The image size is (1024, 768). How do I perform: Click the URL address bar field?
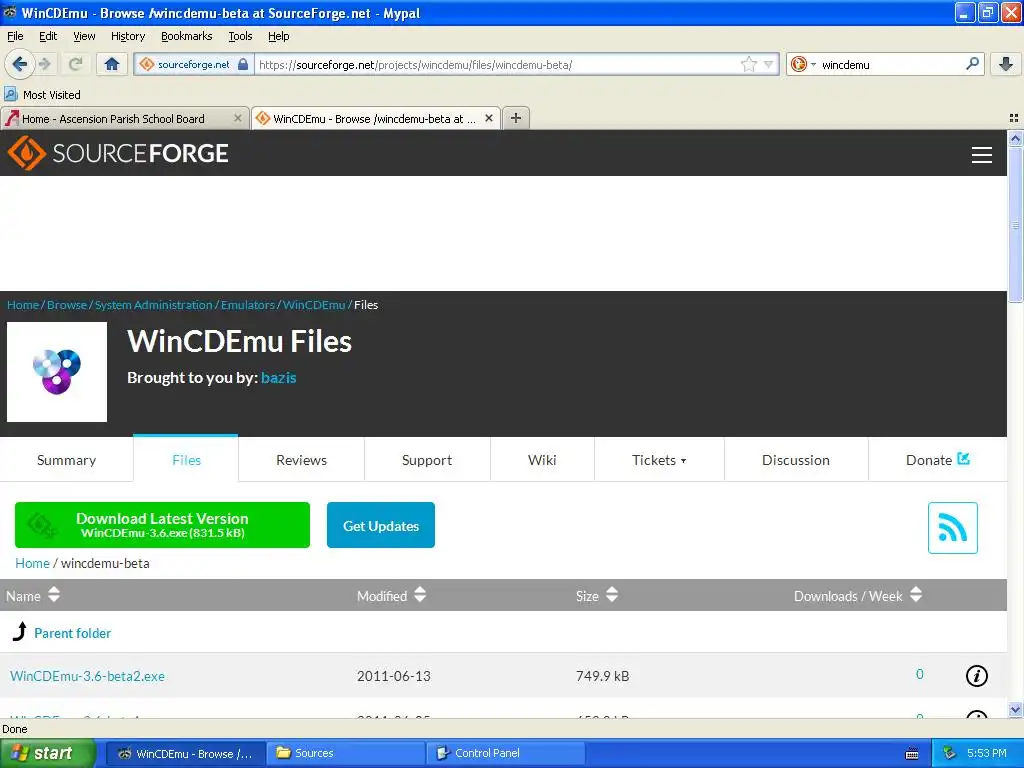pyautogui.click(x=497, y=64)
